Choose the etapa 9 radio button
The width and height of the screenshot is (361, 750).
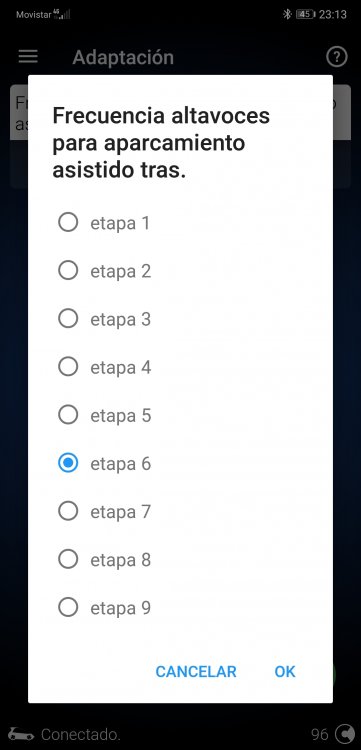[x=68, y=607]
